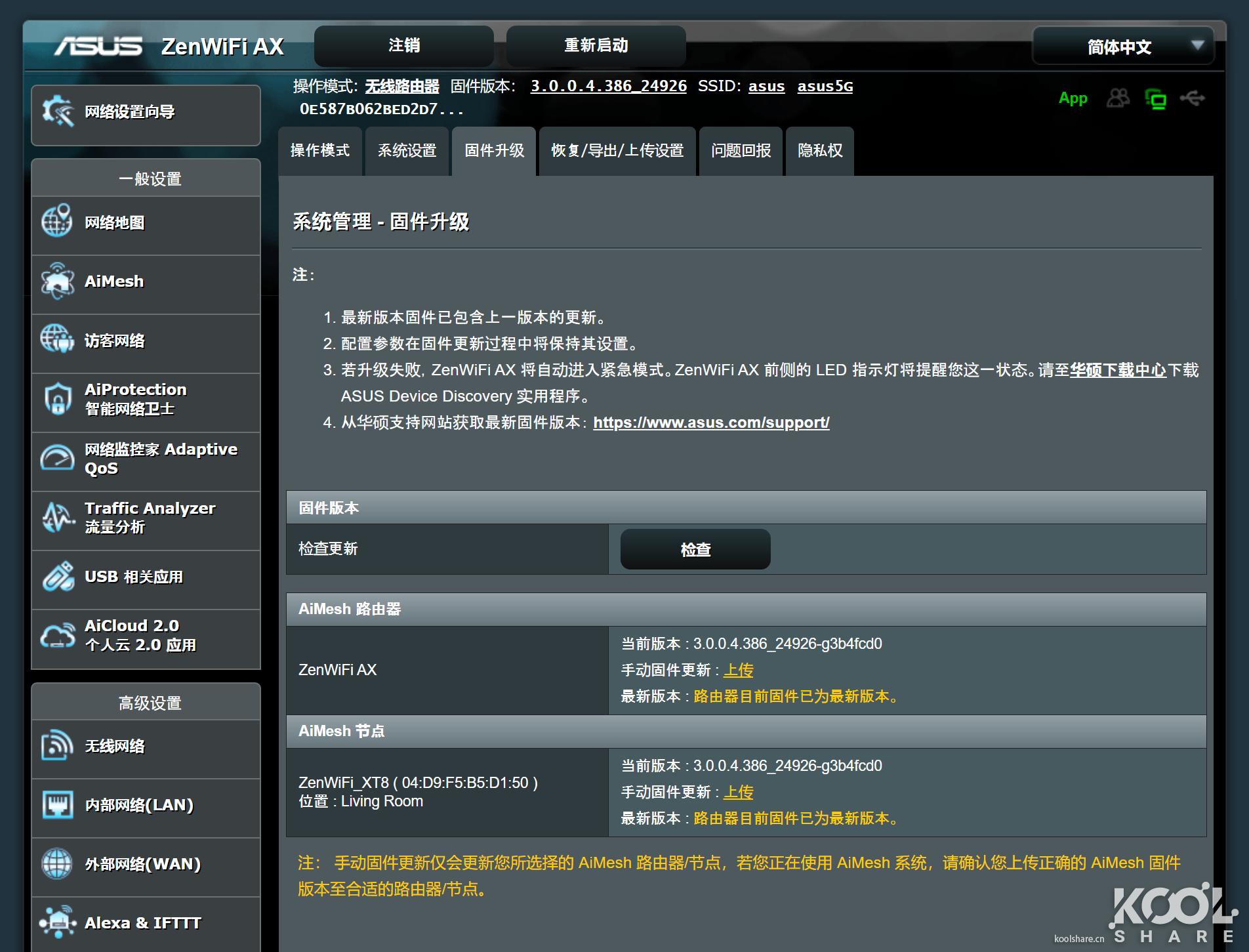Open the App download link
This screenshot has height=952, width=1249.
[x=1072, y=98]
